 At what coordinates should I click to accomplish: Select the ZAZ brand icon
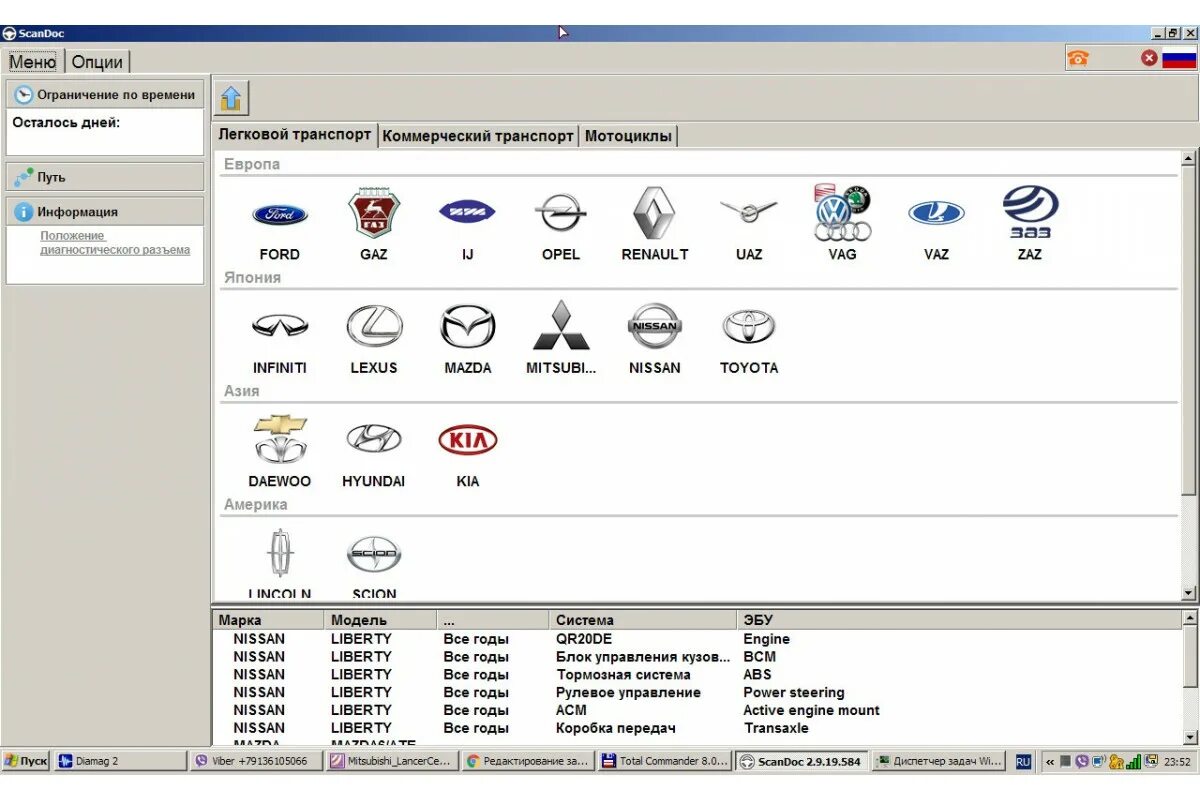(1030, 212)
